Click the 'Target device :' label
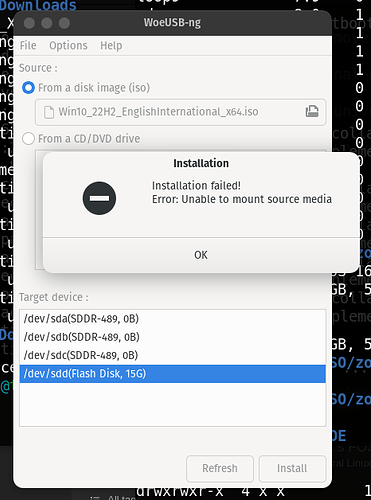Screen dimensions: 371x500 tap(54, 297)
